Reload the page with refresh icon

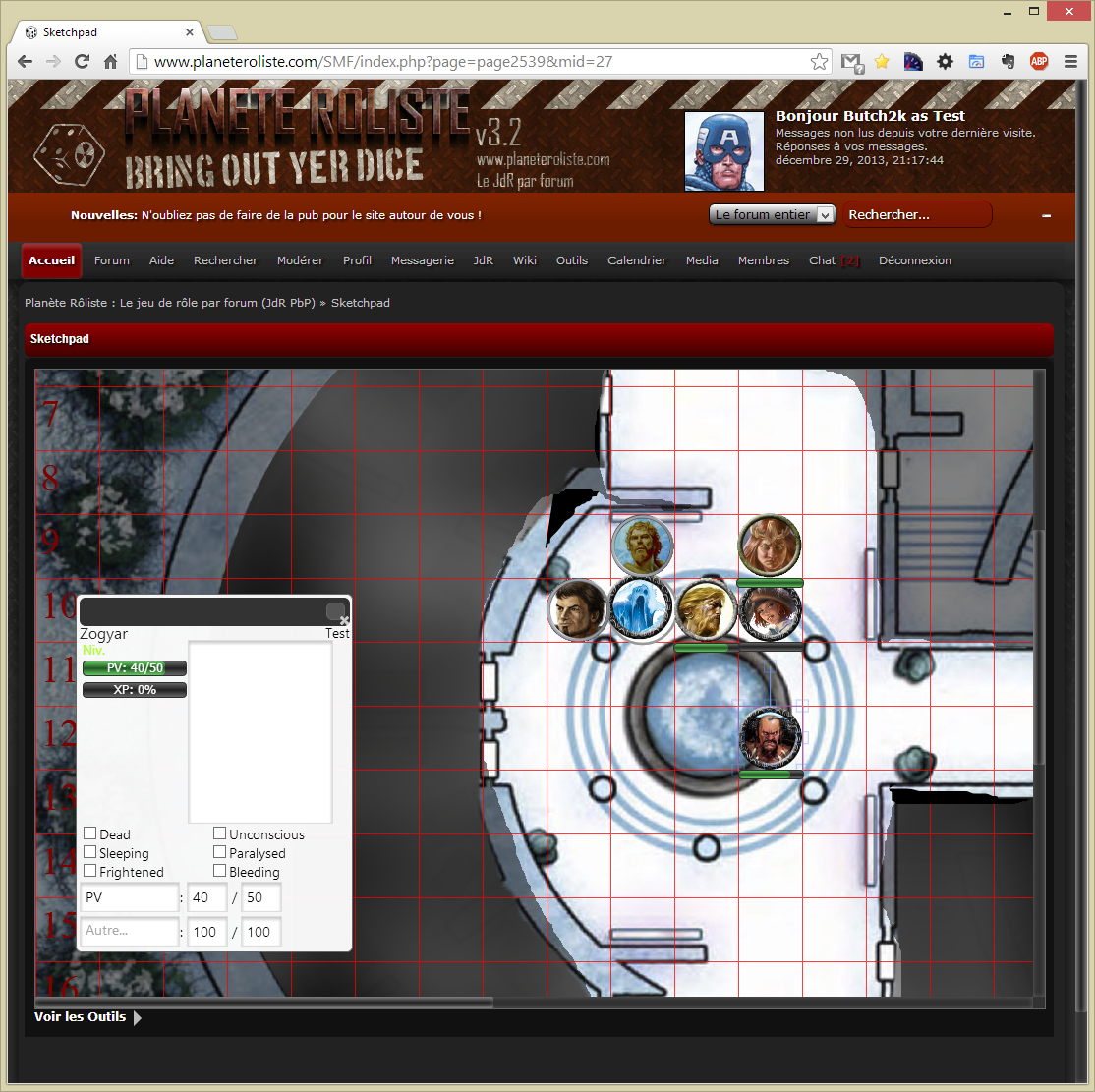tap(83, 62)
